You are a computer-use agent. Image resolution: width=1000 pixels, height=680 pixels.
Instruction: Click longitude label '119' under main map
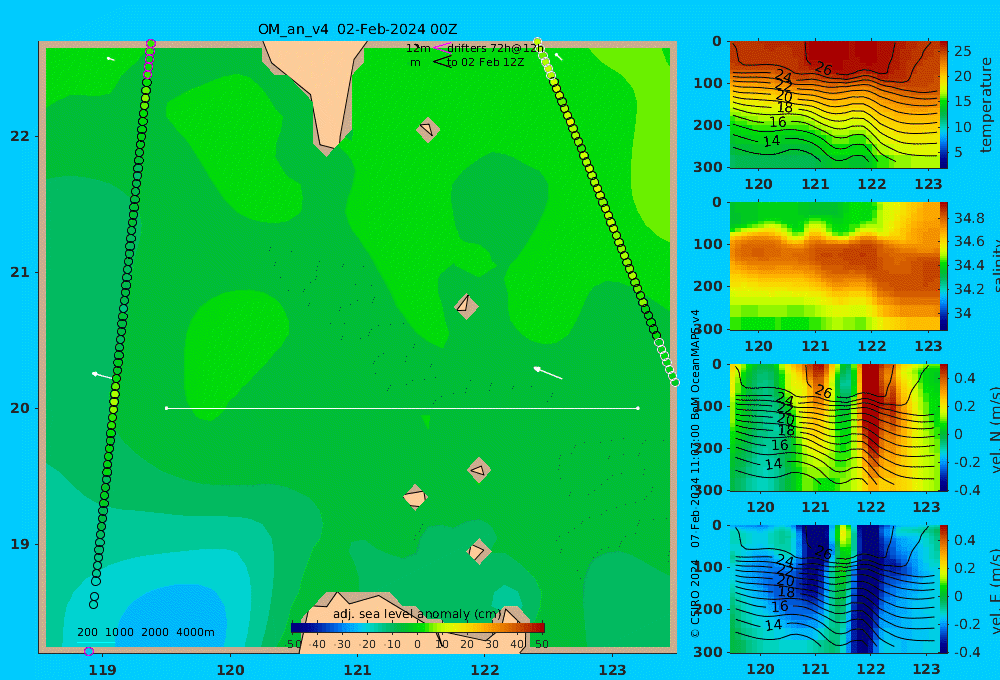pos(103,670)
